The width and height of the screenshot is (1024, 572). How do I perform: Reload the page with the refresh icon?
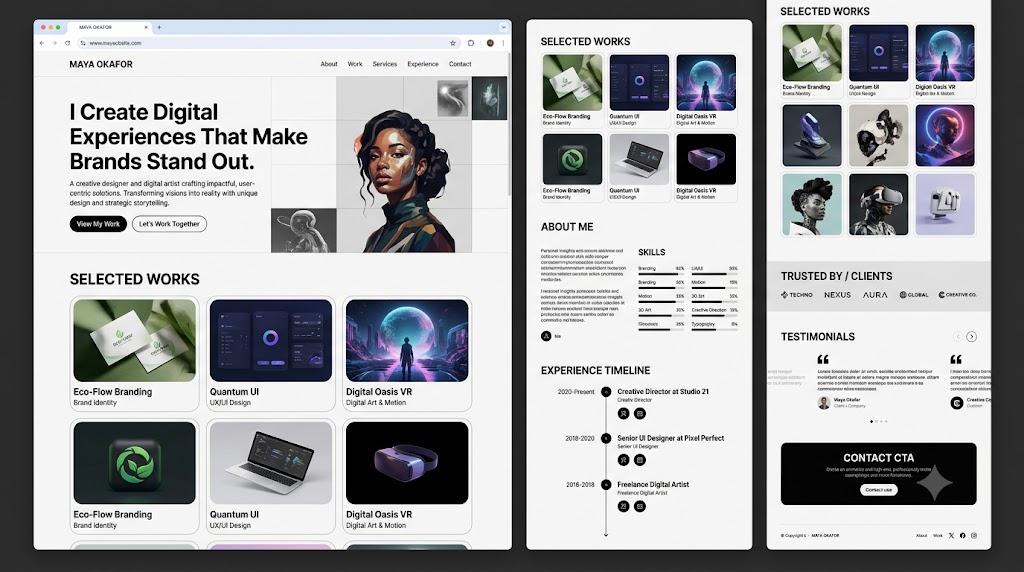(67, 43)
